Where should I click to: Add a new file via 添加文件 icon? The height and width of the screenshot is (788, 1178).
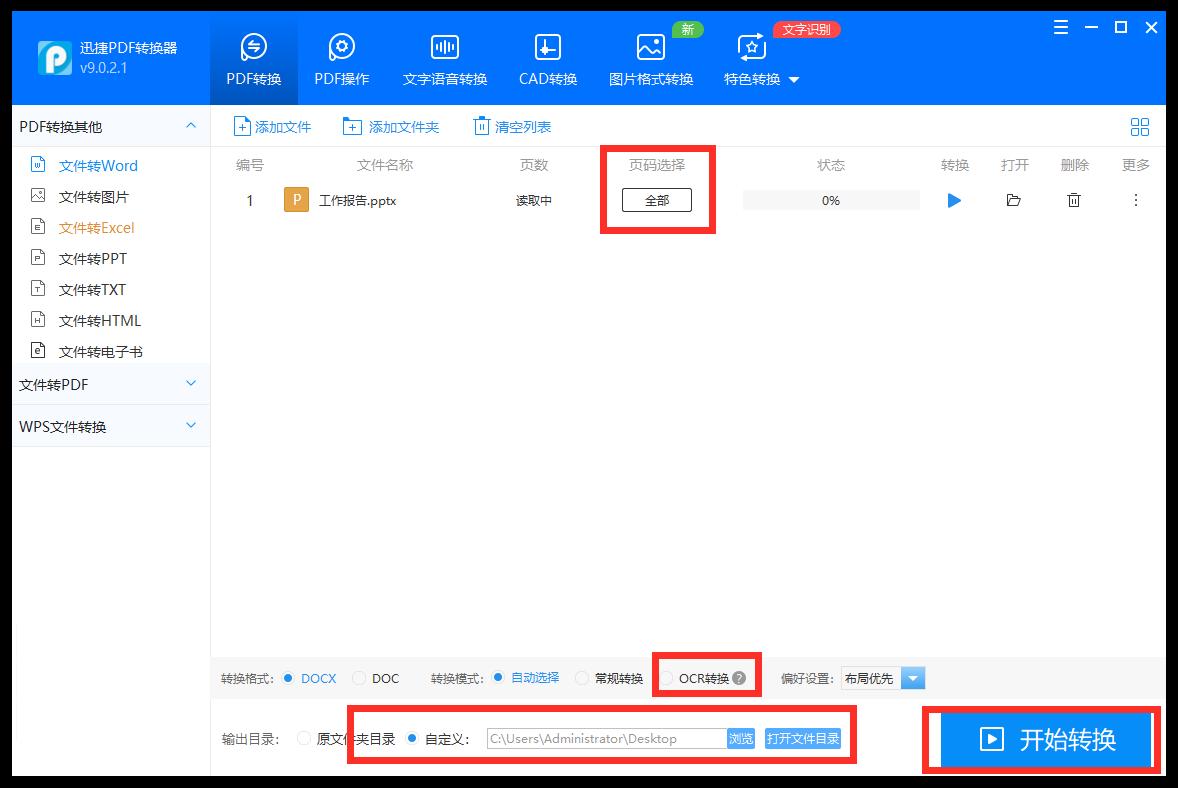pos(241,126)
